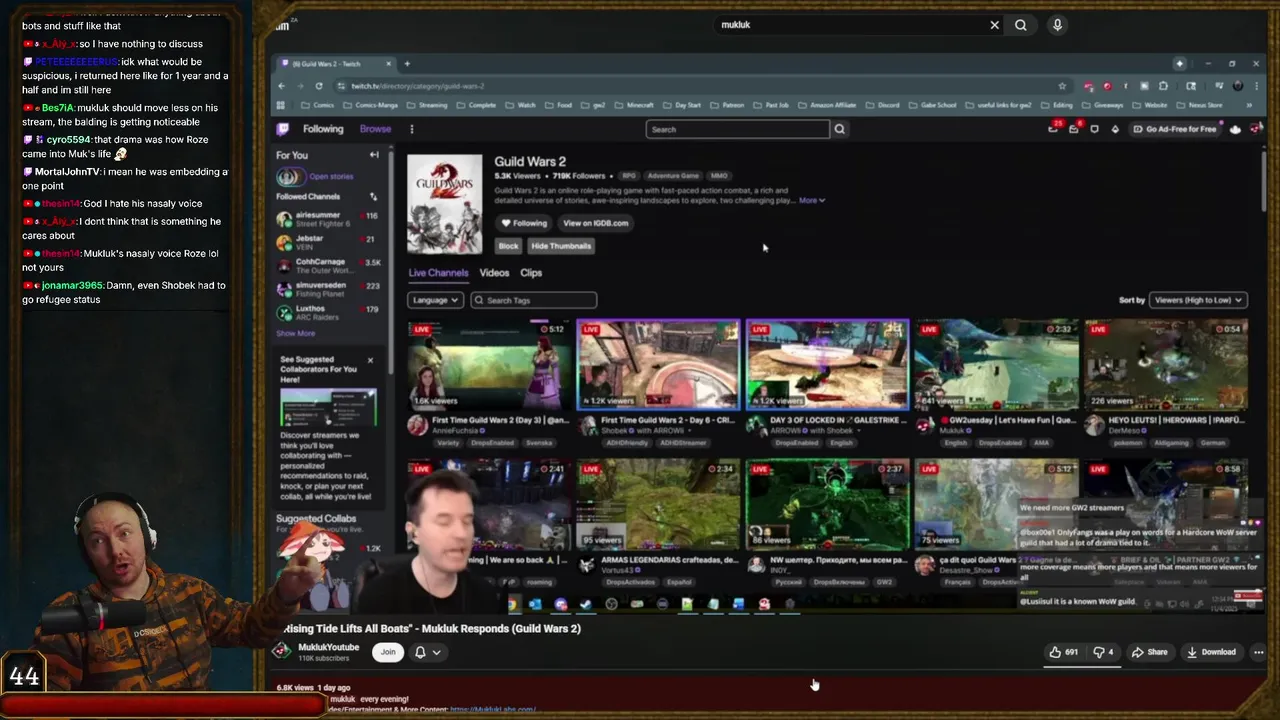Switch to Live Channels tab
The height and width of the screenshot is (720, 1280).
[438, 273]
